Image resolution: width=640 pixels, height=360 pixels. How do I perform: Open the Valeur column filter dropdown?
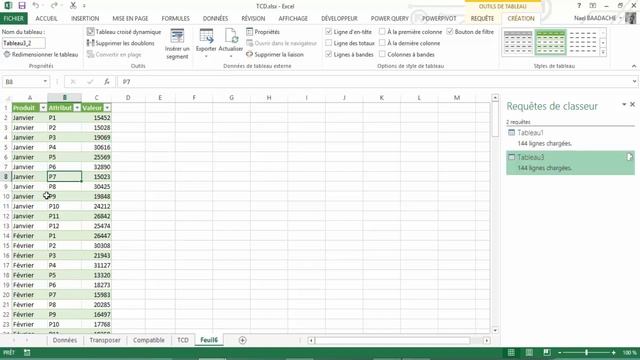pos(107,108)
